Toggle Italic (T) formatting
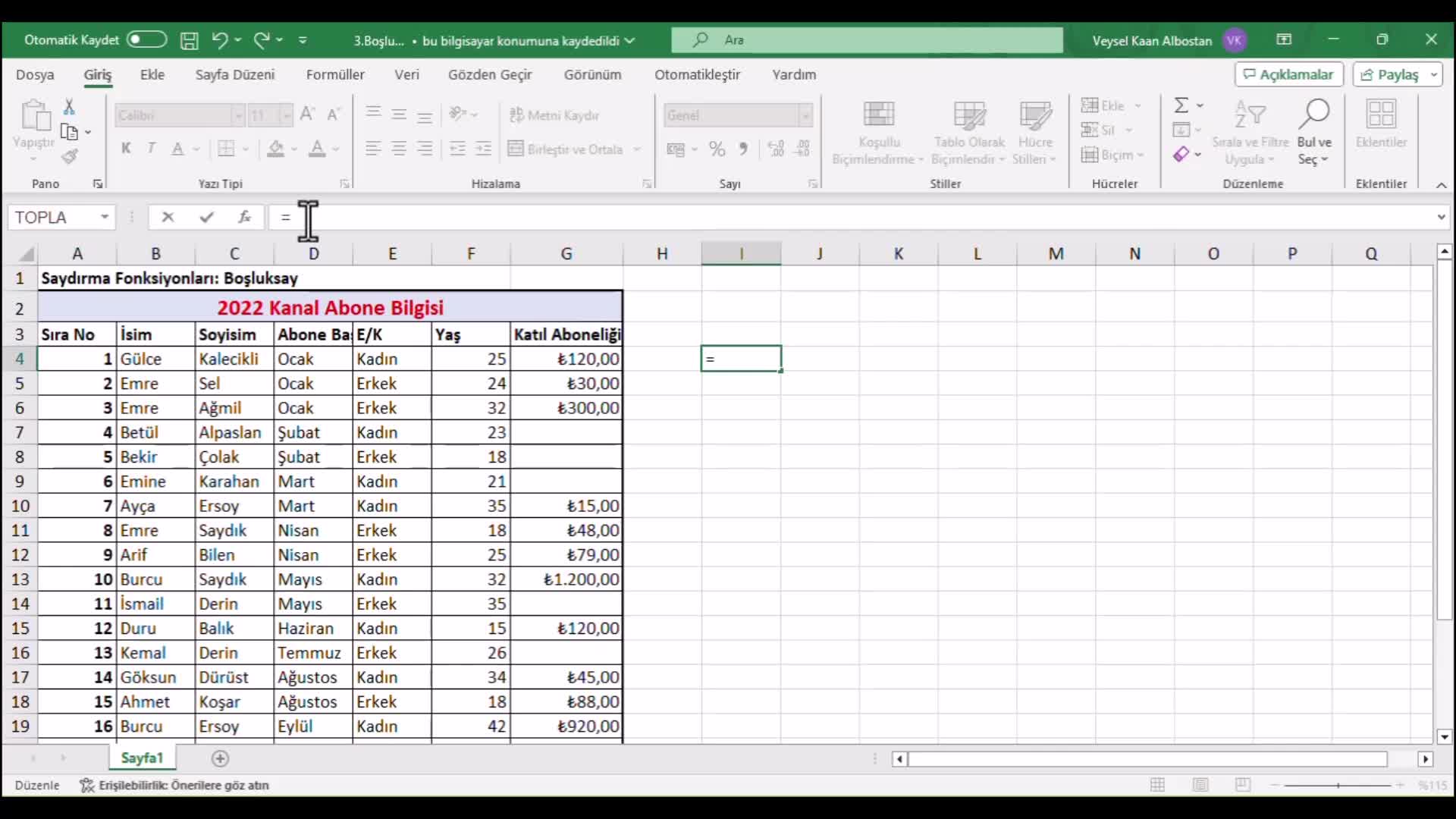Screen dimensions: 1456x819 [x=152, y=148]
